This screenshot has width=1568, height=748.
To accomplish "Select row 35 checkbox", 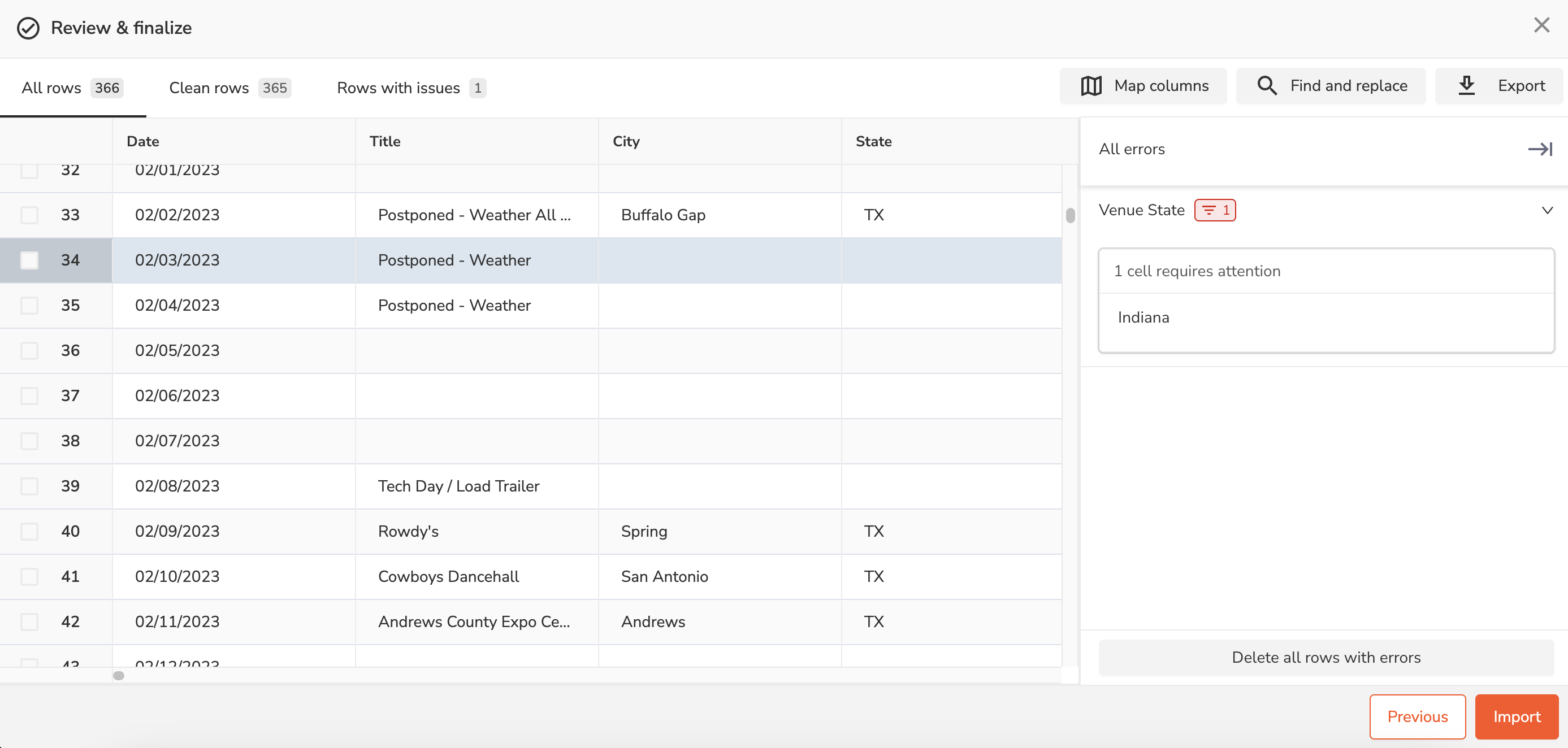I will coord(29,305).
